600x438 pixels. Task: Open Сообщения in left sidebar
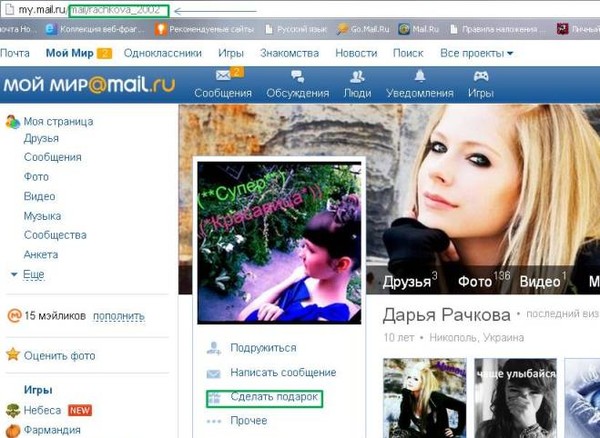(52, 157)
